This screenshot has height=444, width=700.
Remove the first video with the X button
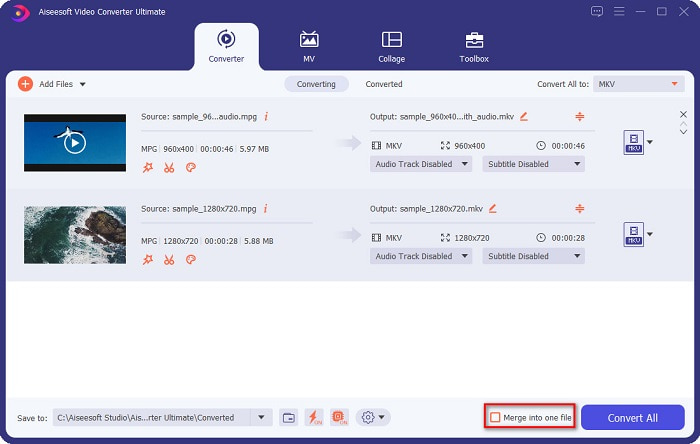(x=683, y=114)
